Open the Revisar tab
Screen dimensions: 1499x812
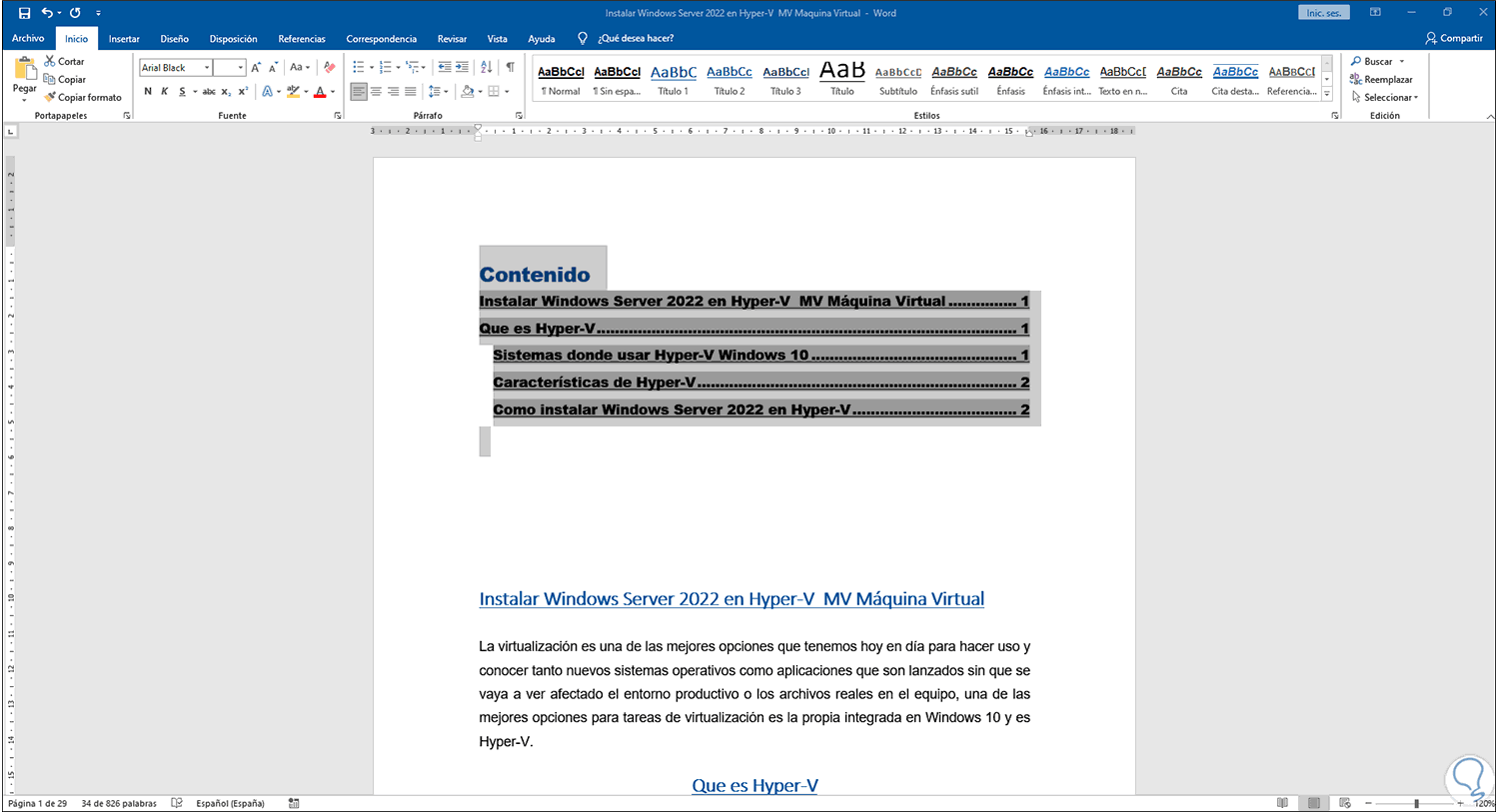pos(452,39)
